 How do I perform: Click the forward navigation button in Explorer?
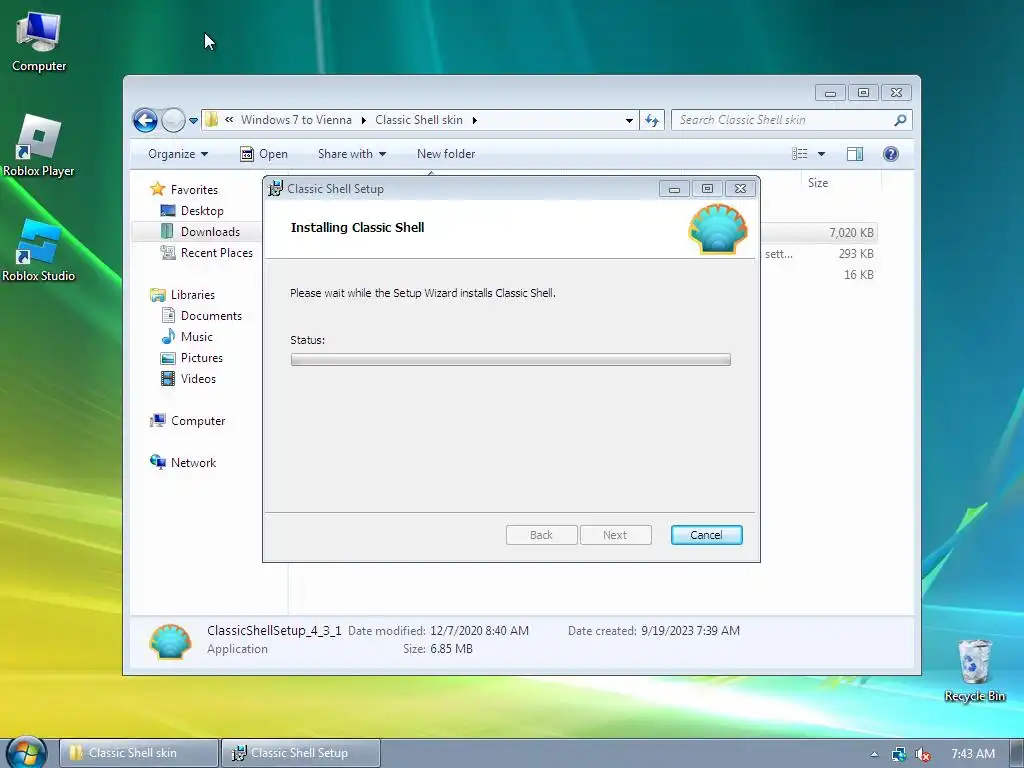click(173, 120)
